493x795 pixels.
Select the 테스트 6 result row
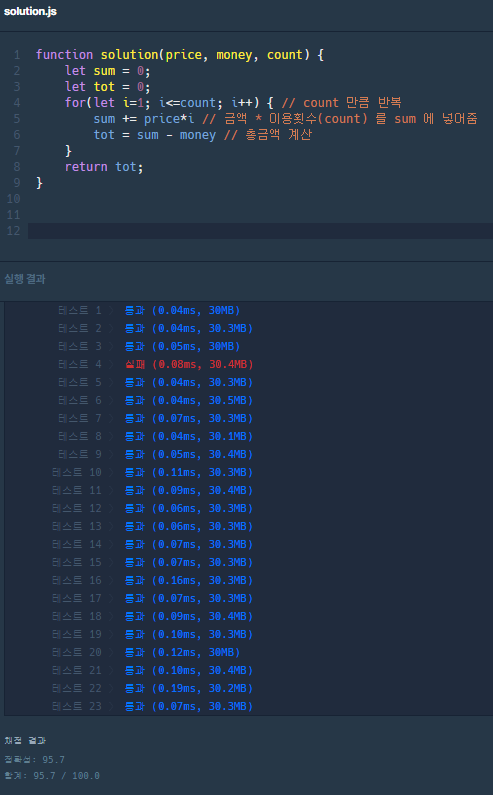pos(155,401)
